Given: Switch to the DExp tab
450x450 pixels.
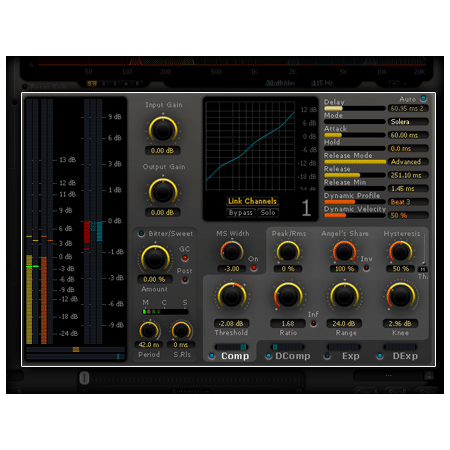Looking at the screenshot, I should coord(405,356).
